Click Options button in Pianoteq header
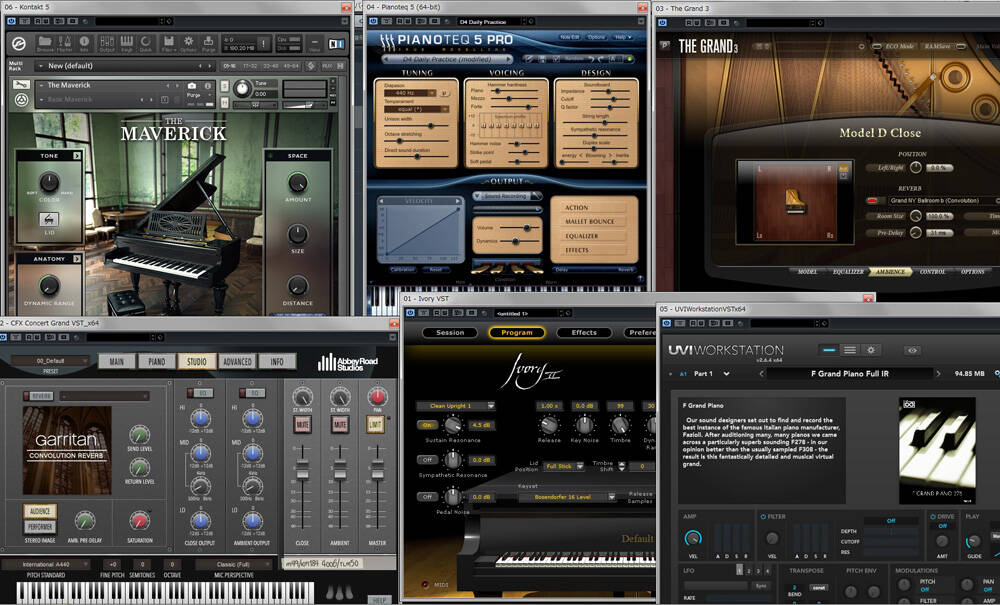 pyautogui.click(x=596, y=37)
